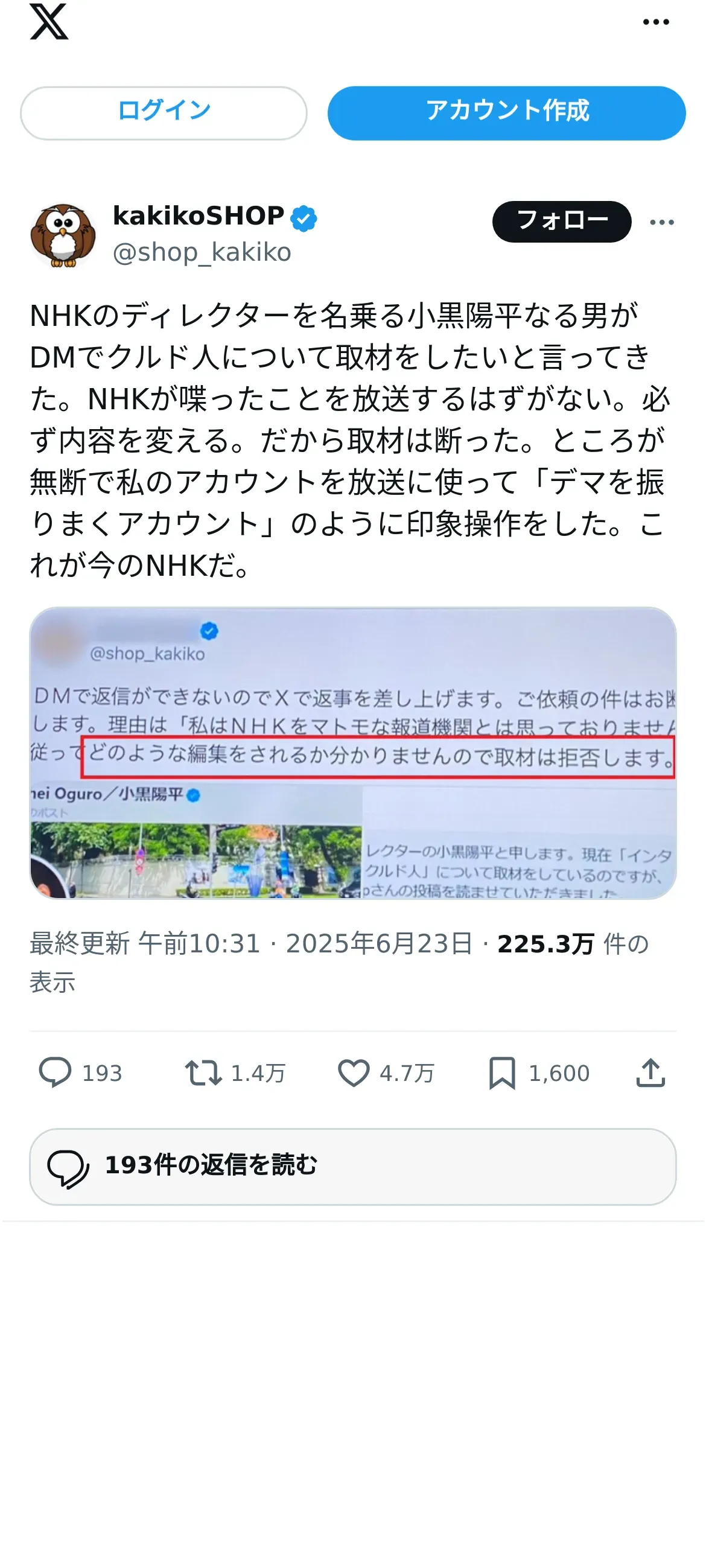Open the embedded screenshot image
This screenshot has height=1568, width=706.
tap(353, 753)
